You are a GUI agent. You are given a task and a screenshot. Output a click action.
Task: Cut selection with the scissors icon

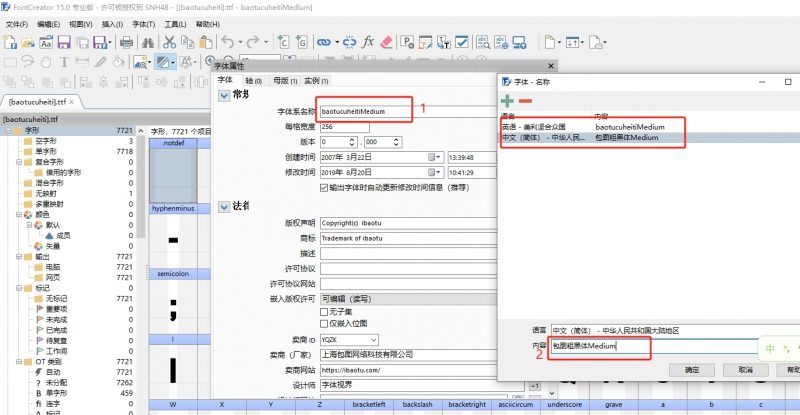169,42
